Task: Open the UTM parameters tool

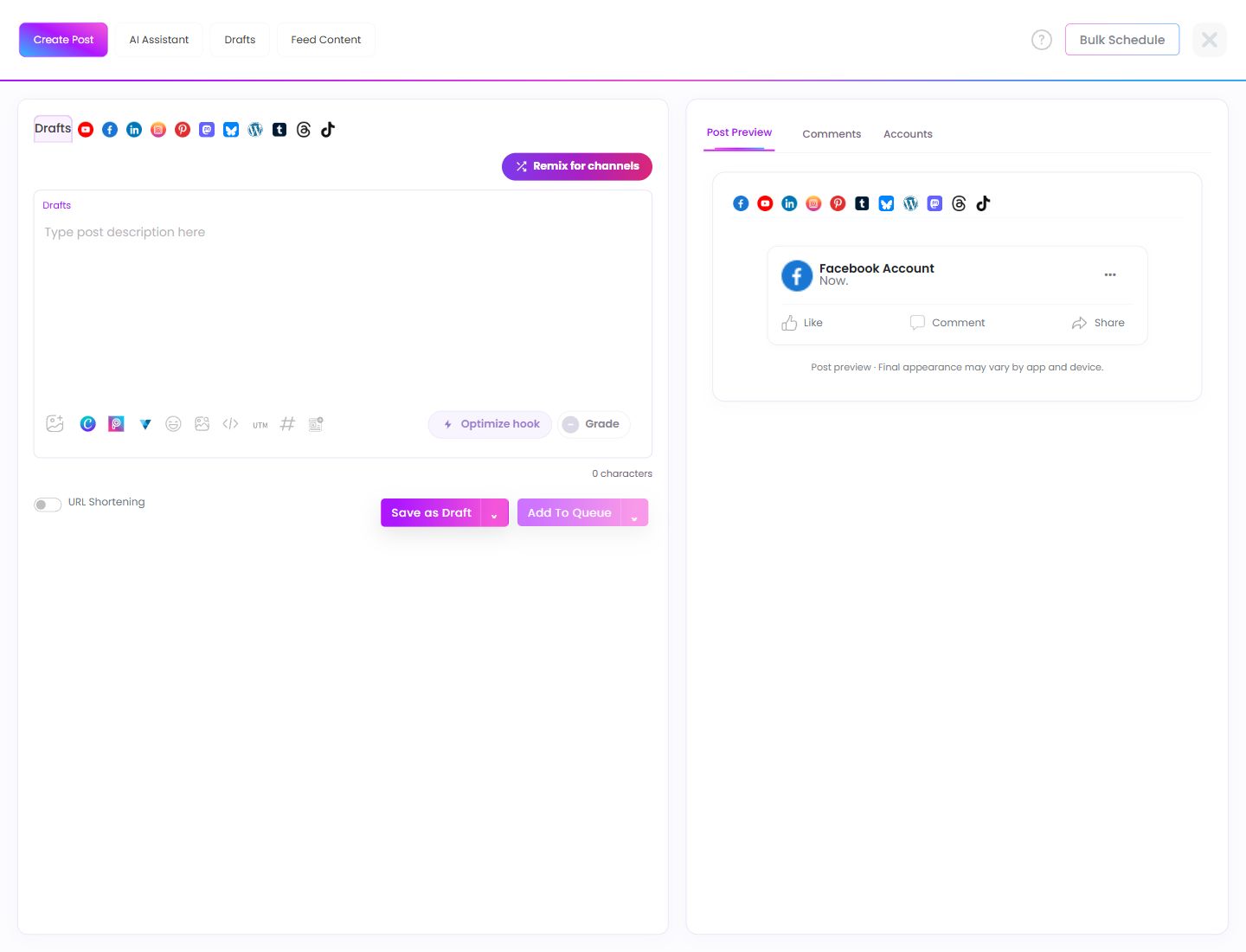Action: coord(260,425)
